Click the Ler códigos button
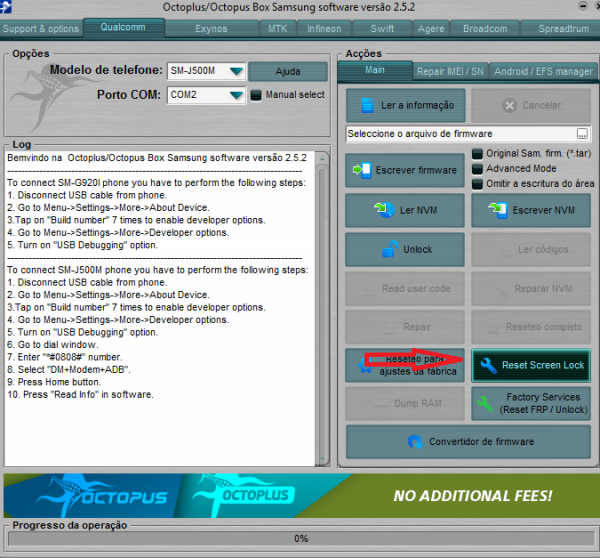 coord(531,250)
